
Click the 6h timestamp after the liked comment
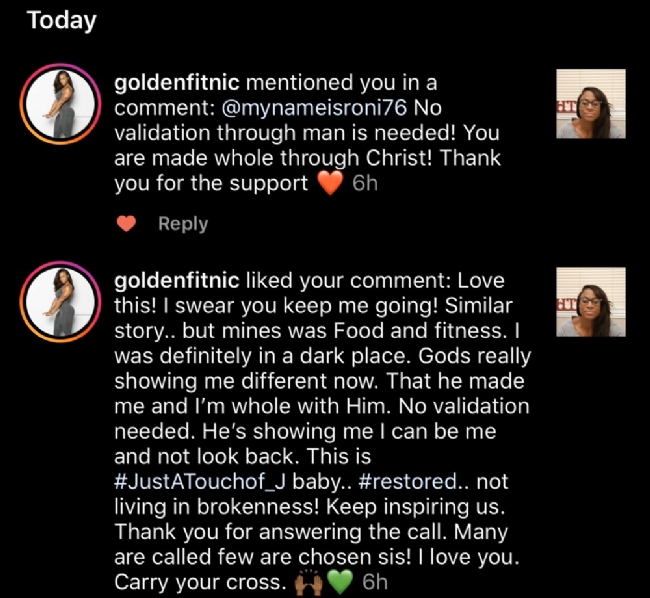[375, 583]
